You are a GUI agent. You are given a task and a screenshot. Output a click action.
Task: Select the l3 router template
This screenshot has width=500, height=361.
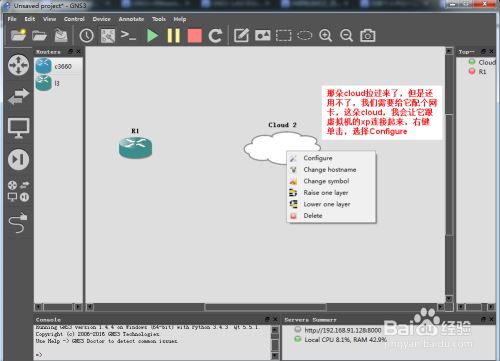[x=58, y=83]
